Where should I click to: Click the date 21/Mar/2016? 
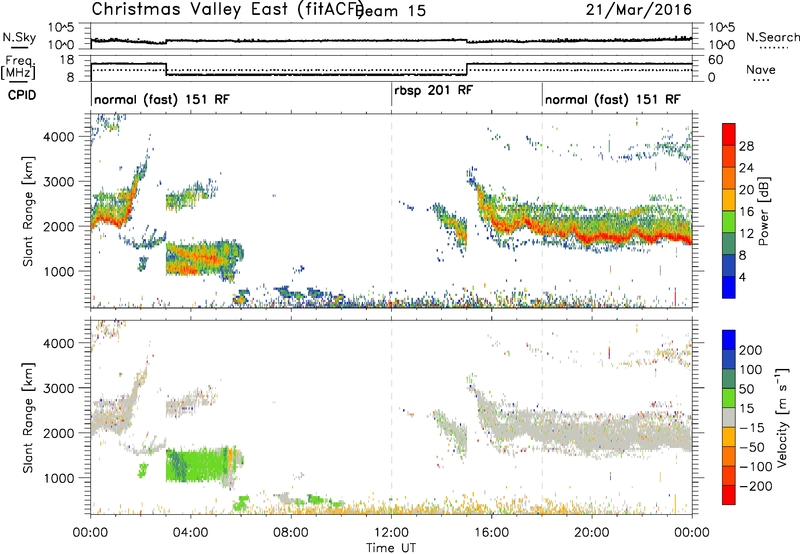(x=639, y=9)
